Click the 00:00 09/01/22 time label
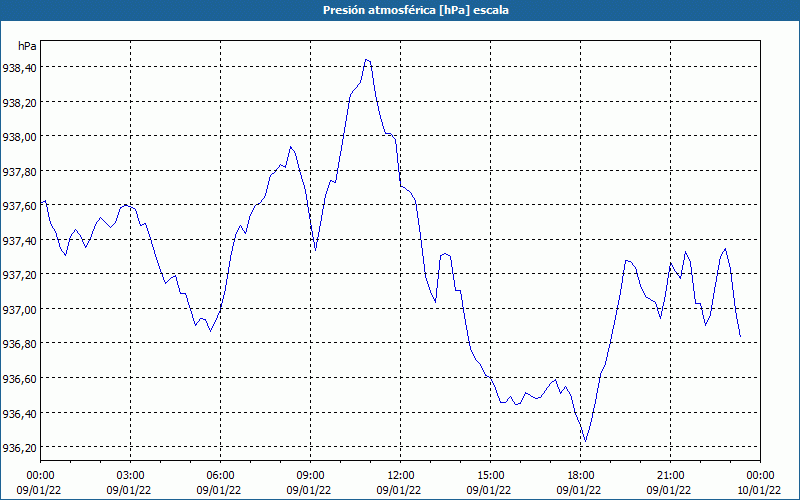Screen dimensions: 800x500 coord(39,483)
